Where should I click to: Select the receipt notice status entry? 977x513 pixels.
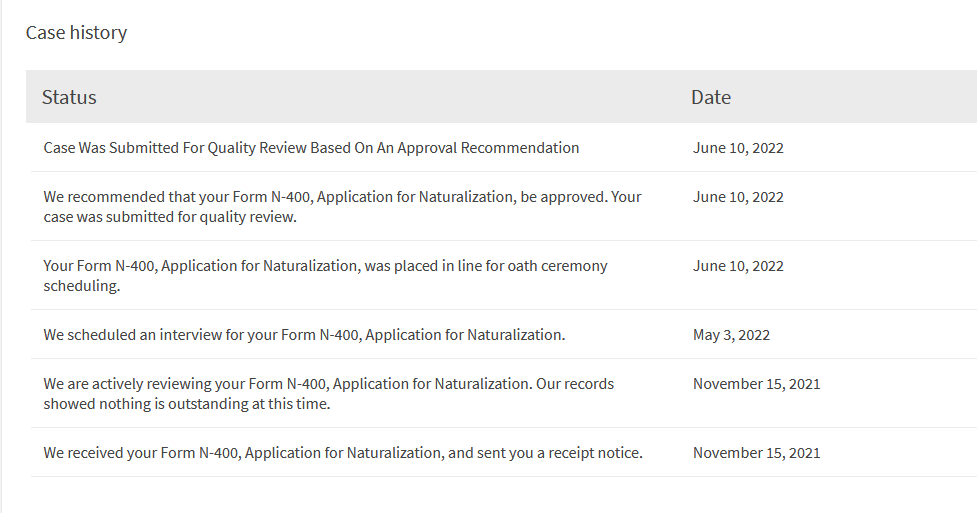[343, 453]
